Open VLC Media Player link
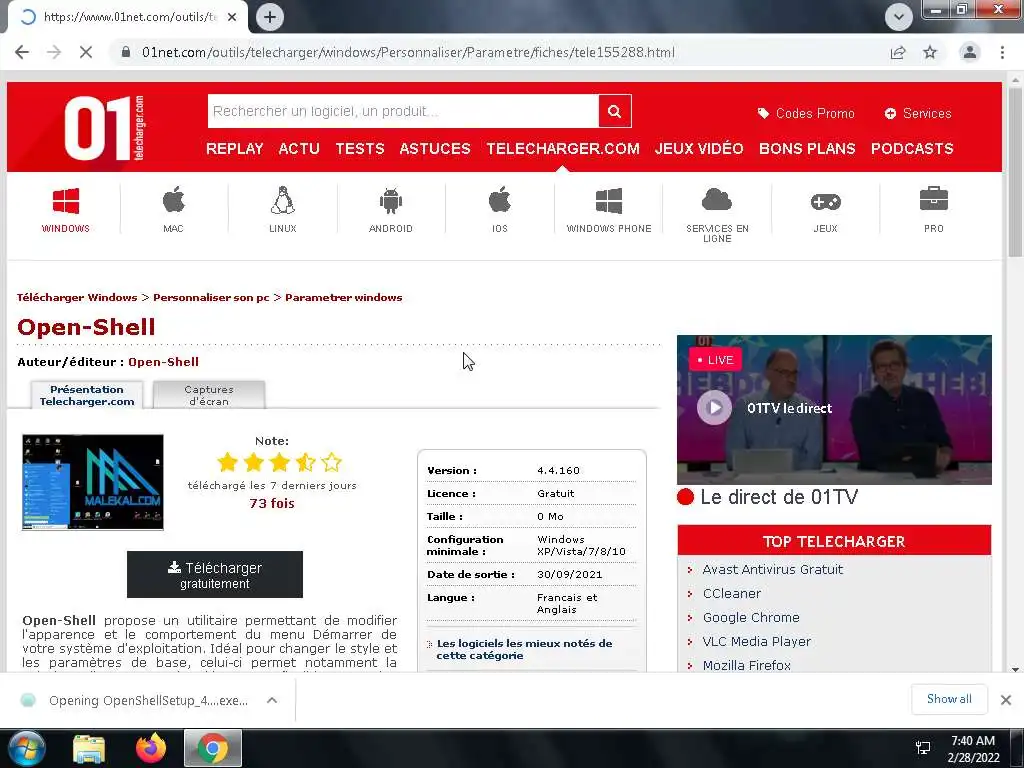 tap(756, 641)
